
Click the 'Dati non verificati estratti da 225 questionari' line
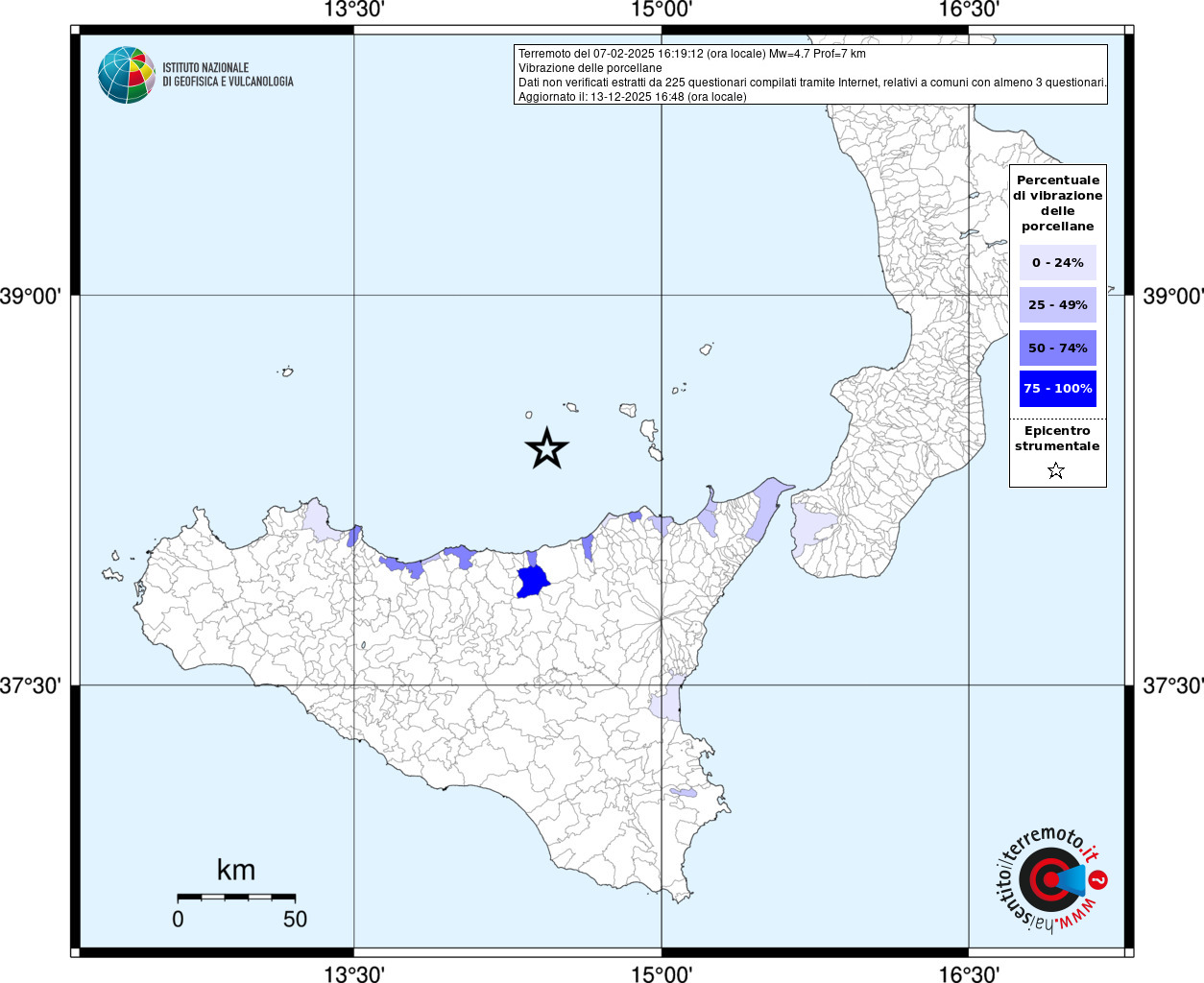pos(812,83)
